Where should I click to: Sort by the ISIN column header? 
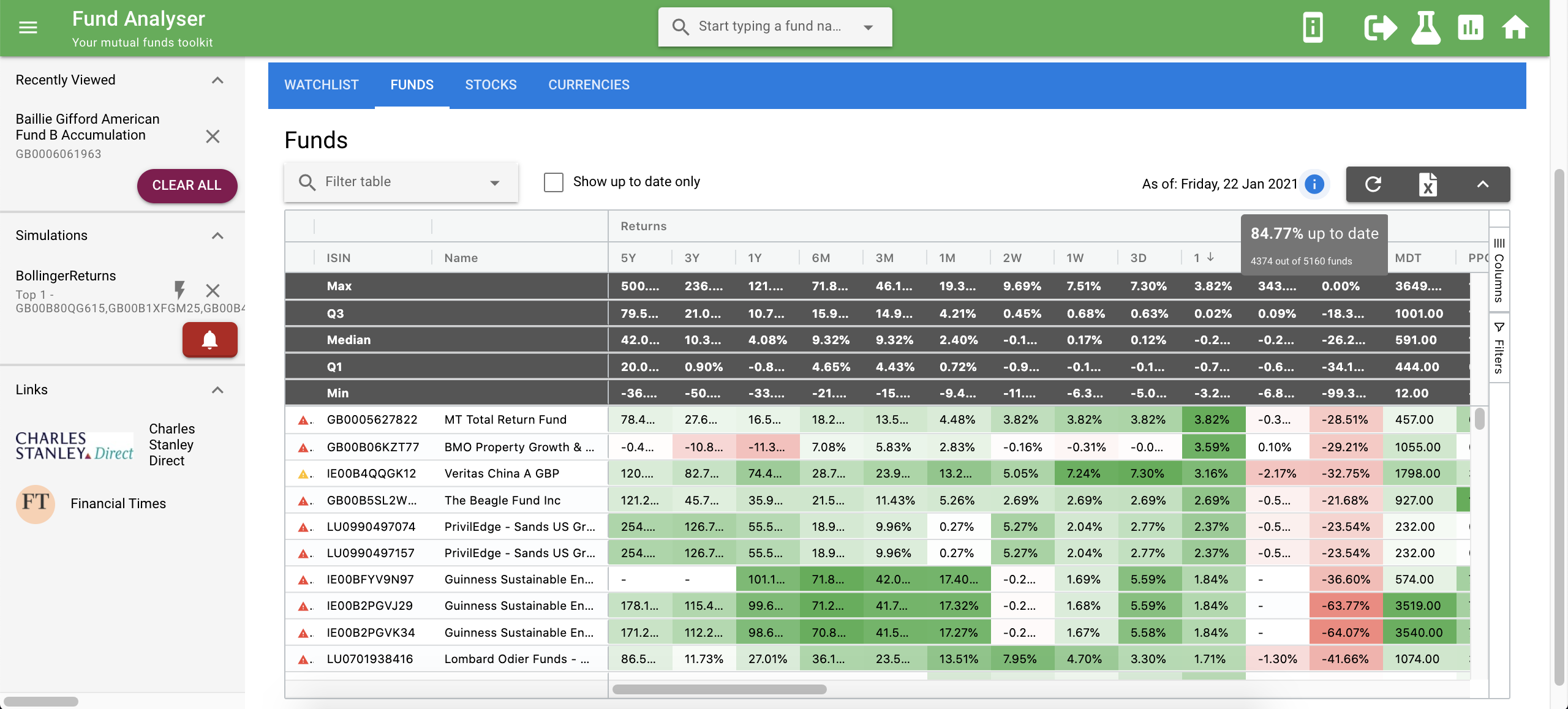[x=339, y=258]
